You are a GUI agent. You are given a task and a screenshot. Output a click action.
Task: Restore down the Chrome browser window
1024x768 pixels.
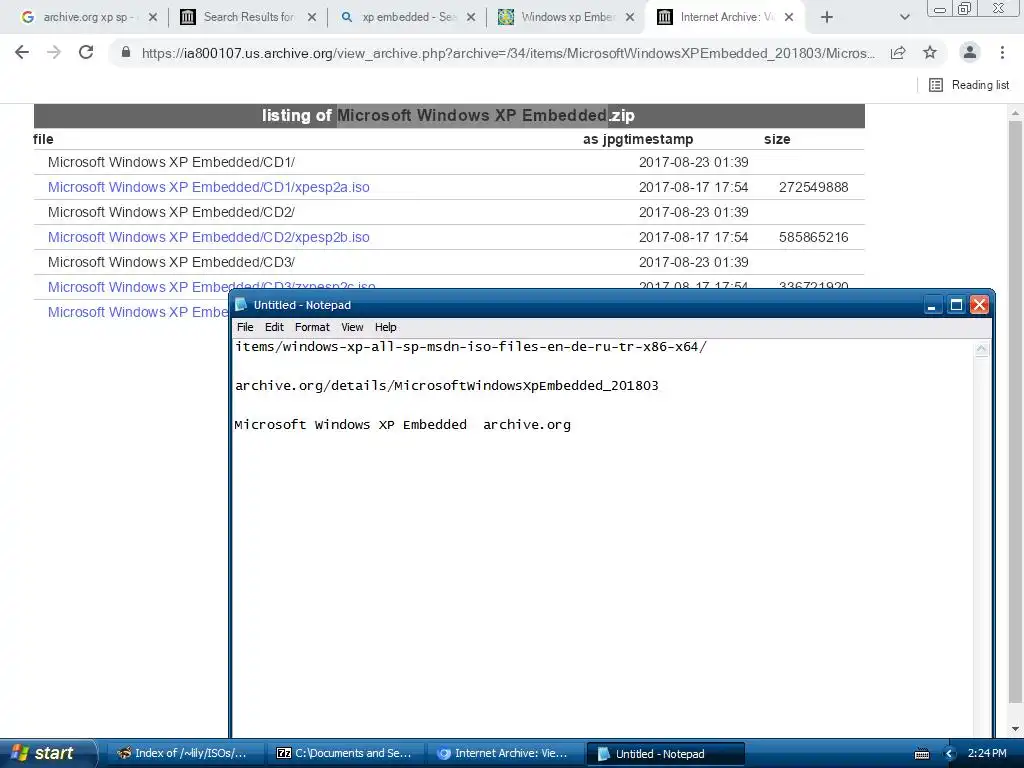[964, 8]
